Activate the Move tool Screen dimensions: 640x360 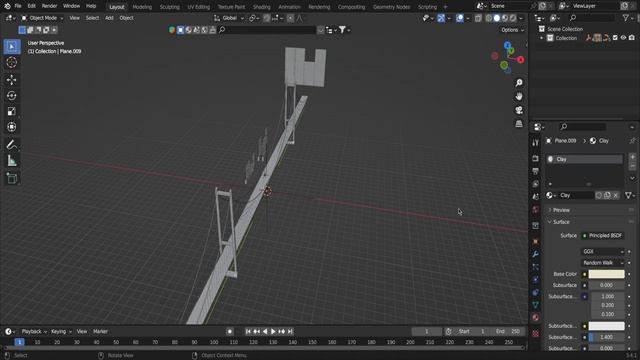pos(11,80)
